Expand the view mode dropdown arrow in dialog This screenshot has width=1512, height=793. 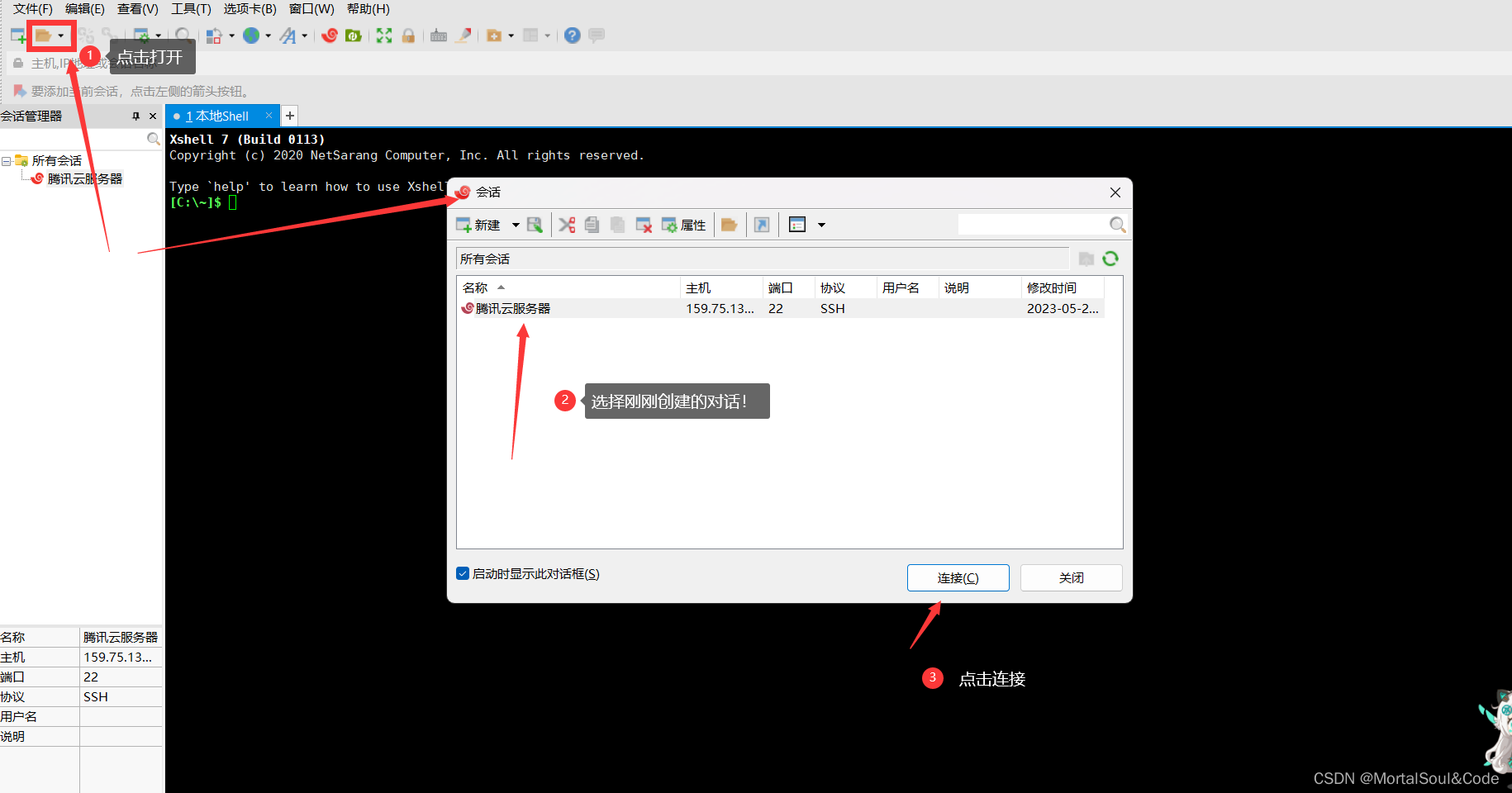tap(821, 226)
